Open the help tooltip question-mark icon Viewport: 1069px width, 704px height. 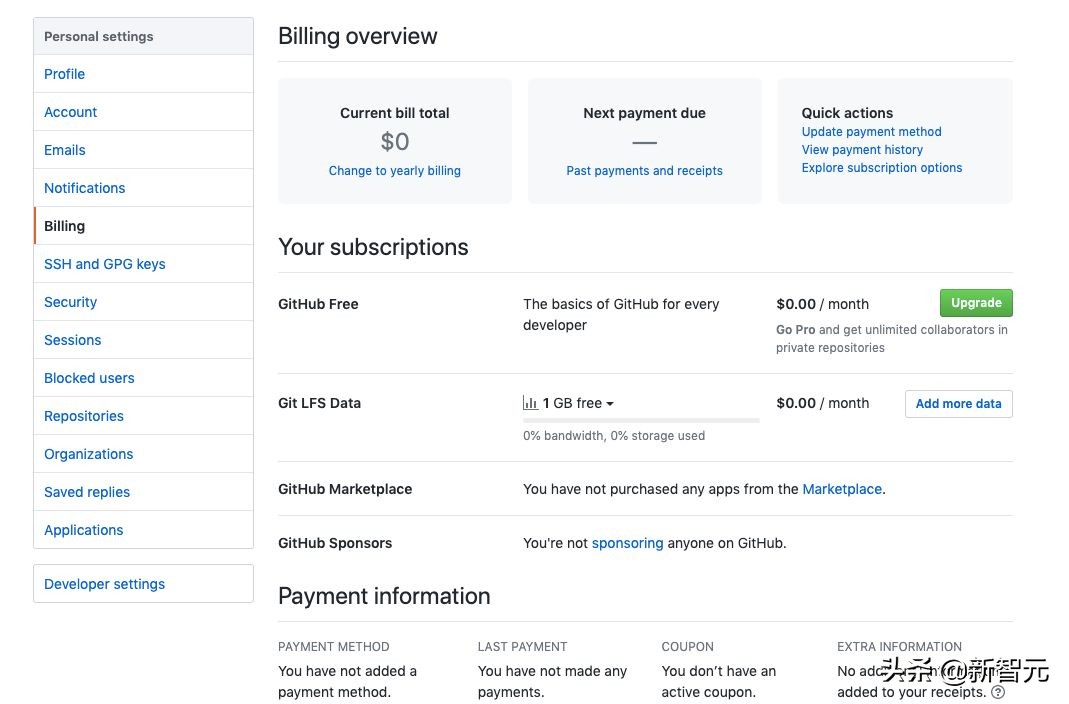(x=998, y=692)
